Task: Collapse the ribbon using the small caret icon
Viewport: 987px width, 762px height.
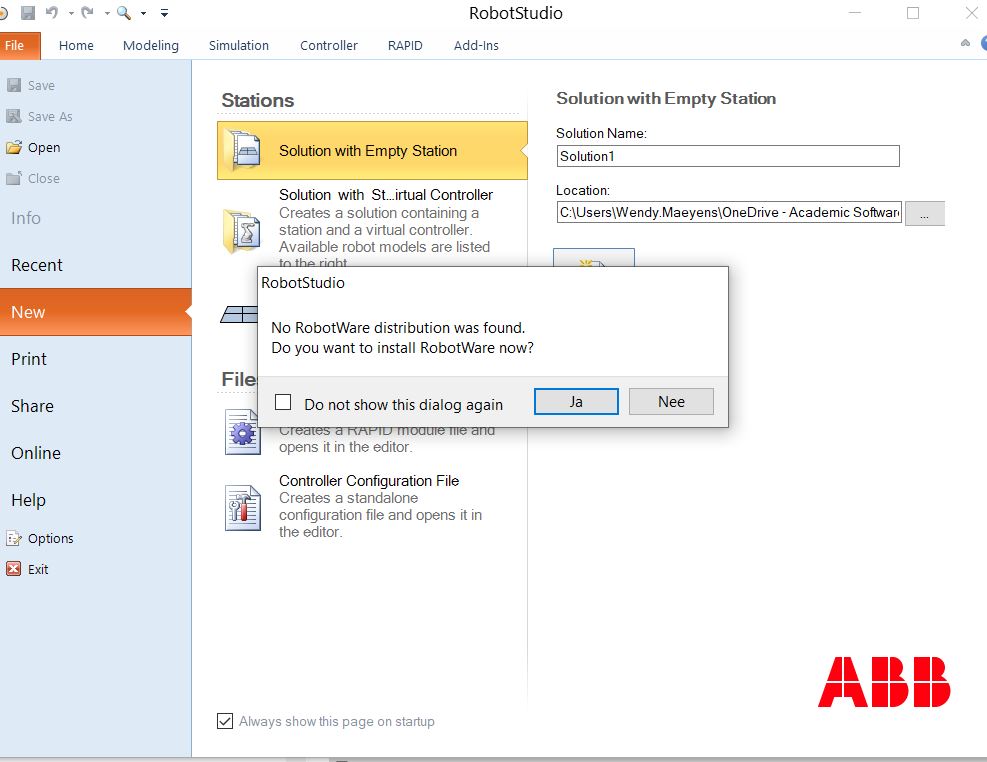Action: point(965,43)
